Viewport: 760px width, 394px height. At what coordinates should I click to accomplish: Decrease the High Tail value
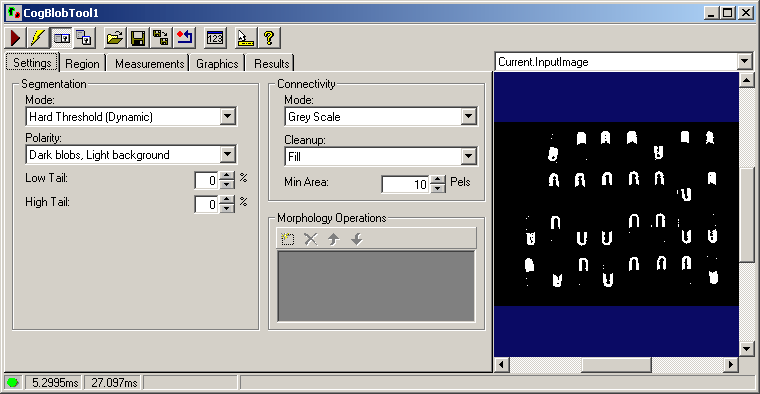tap(227, 208)
